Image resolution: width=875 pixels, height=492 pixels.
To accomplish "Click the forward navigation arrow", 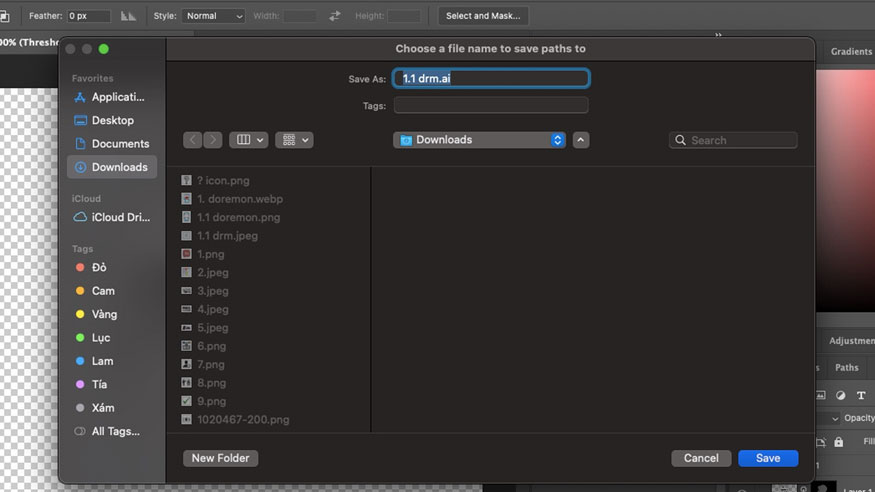I will (213, 140).
